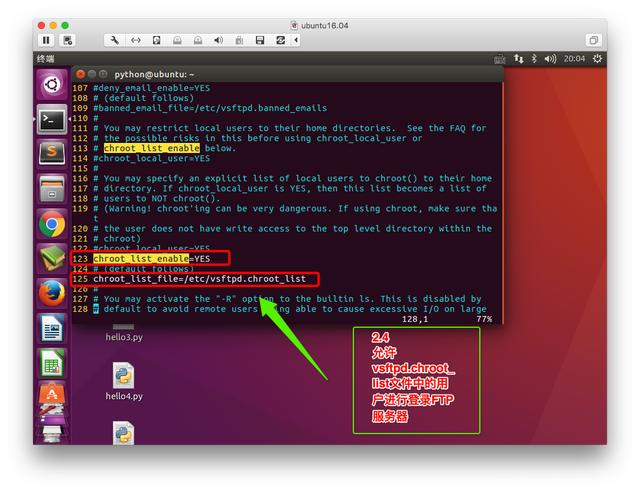Viewport: 640px width, 492px height.
Task: Switch VM to Unity/single window view
Action: tap(593, 40)
